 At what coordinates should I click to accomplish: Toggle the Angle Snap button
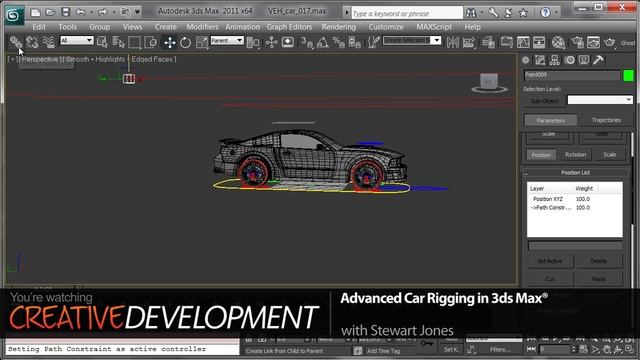pos(322,42)
